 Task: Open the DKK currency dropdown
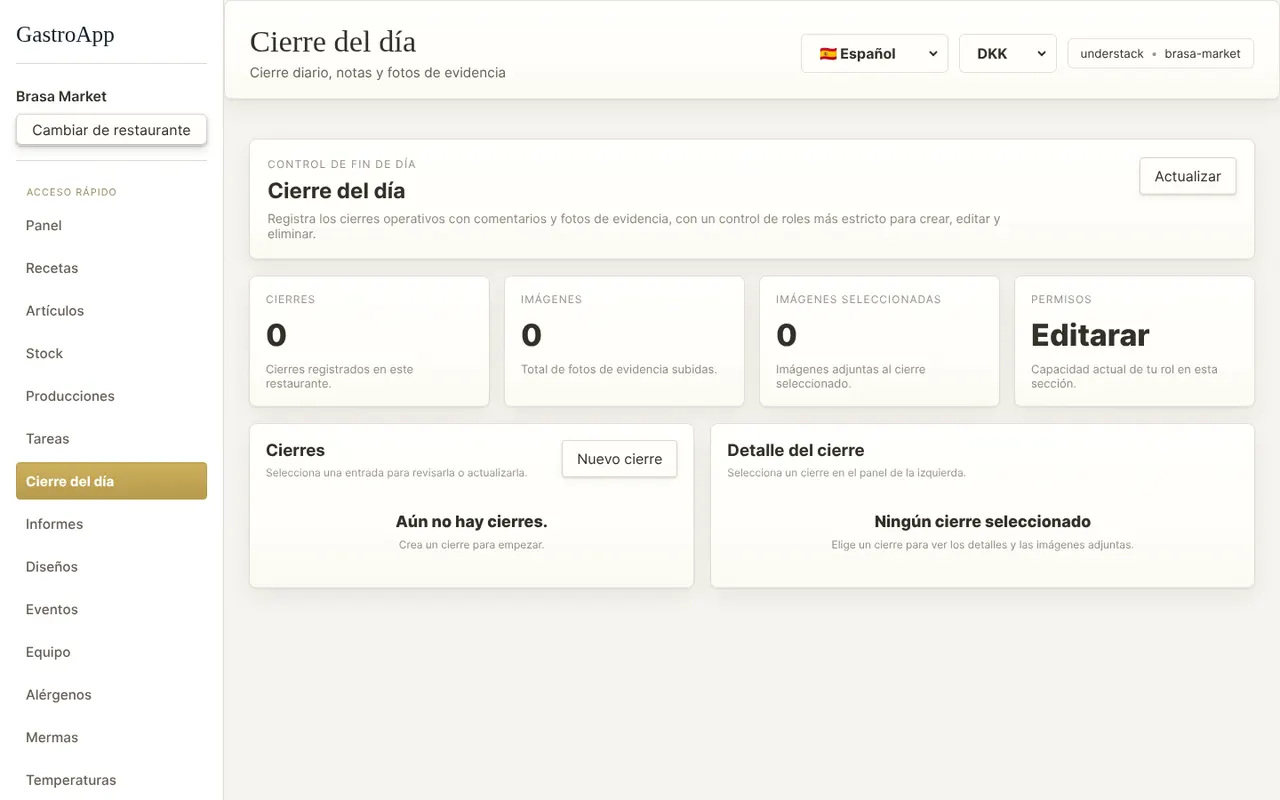coord(1007,54)
